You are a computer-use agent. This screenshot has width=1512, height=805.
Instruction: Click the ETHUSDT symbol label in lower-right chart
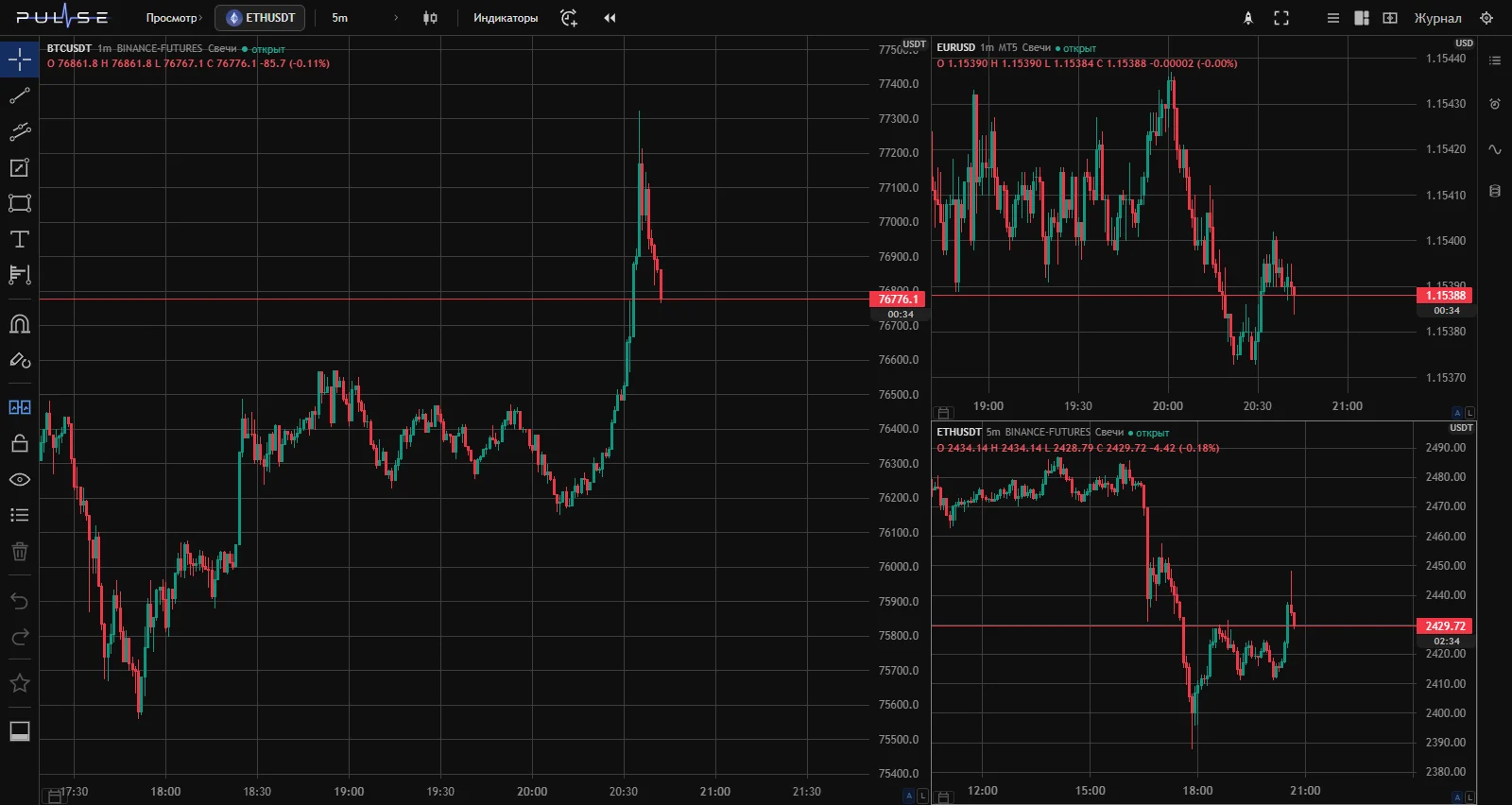point(959,432)
